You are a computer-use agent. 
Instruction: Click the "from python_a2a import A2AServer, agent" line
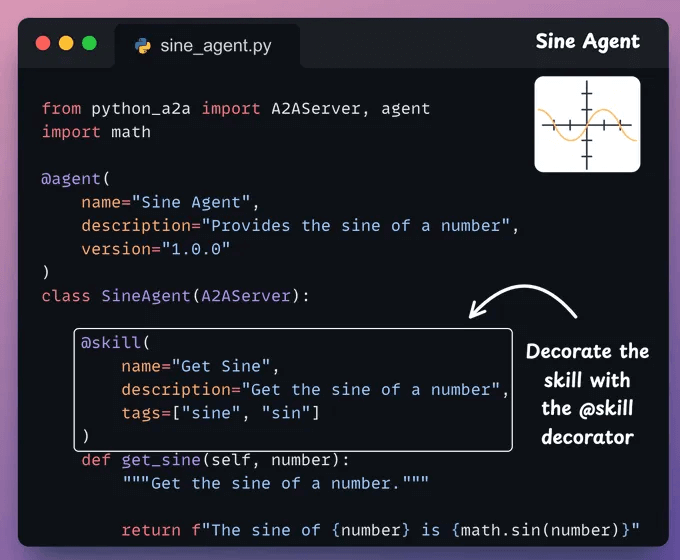pos(235,108)
